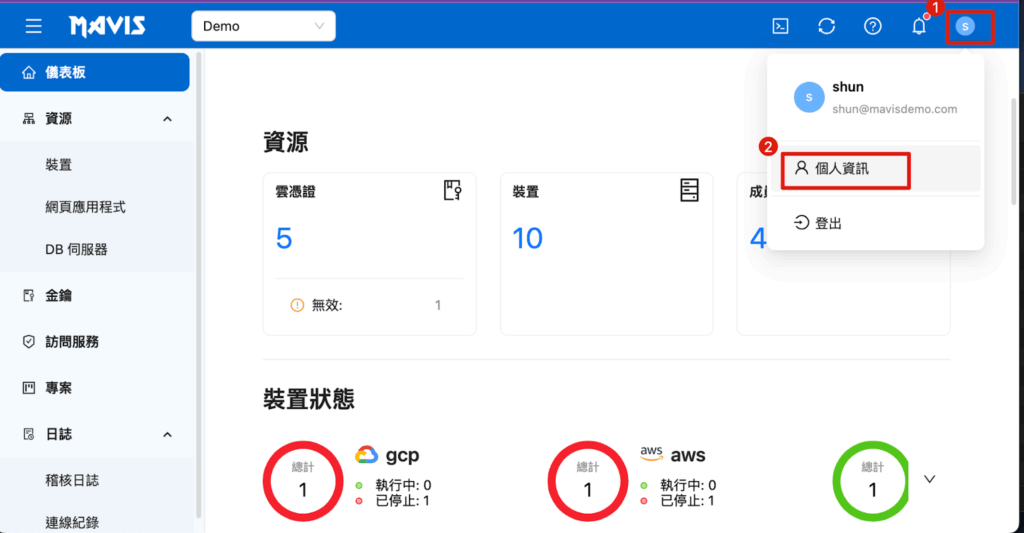The width and height of the screenshot is (1024, 533).
Task: Open 網頁應用程式 in sidebar
Action: [85, 207]
